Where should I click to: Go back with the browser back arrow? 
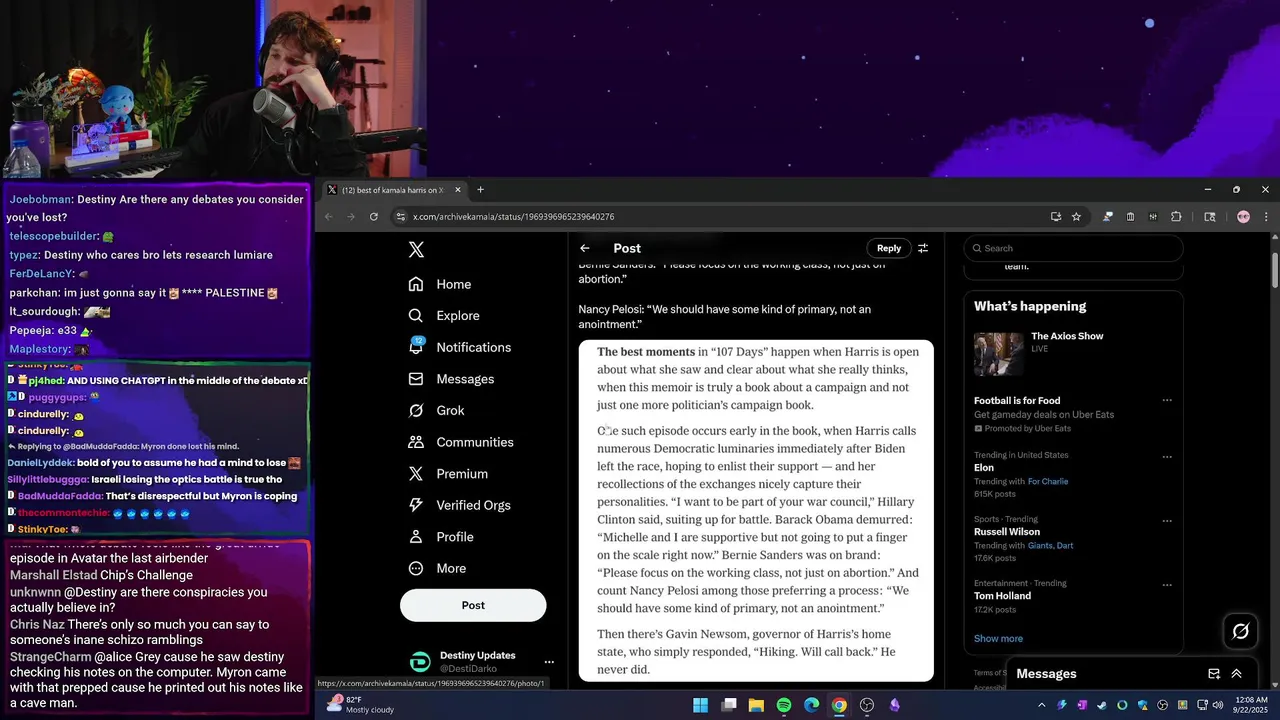[328, 216]
